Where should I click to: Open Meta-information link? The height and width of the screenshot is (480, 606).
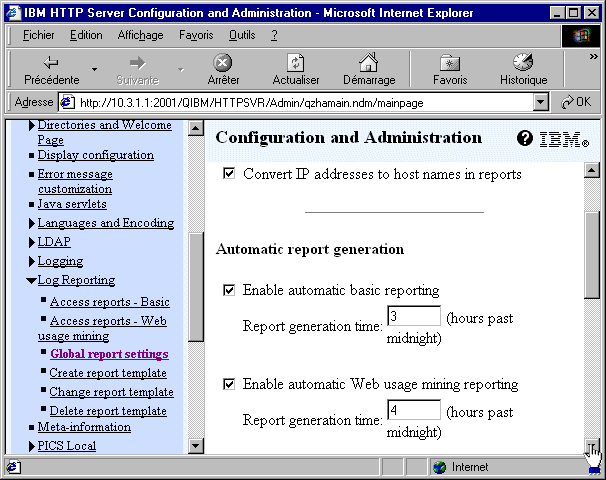pyautogui.click(x=84, y=427)
